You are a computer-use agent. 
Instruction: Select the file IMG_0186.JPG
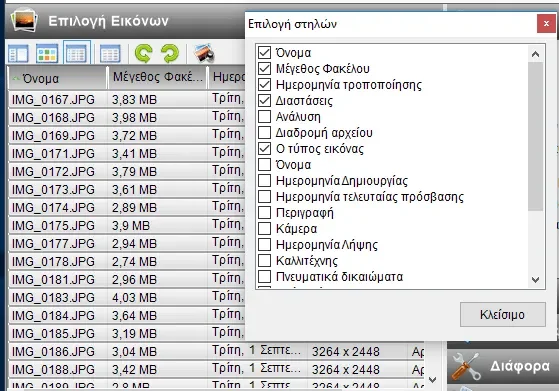click(53, 352)
